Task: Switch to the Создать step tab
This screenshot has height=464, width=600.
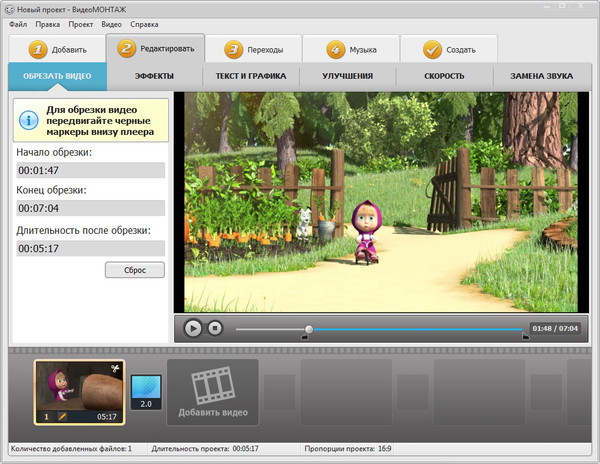Action: pos(448,49)
